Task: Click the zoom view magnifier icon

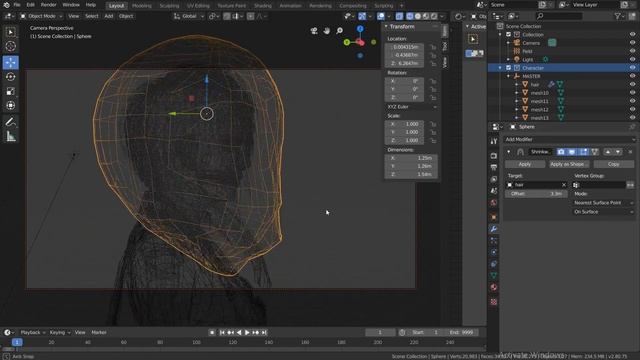Action: [339, 31]
